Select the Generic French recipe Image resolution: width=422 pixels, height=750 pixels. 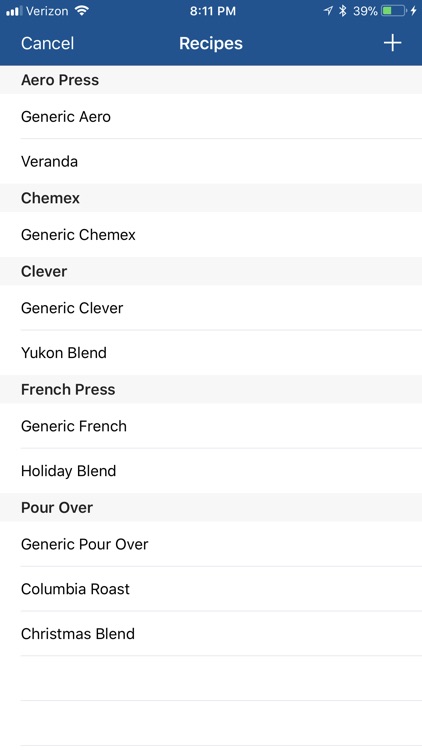pyautogui.click(x=211, y=426)
